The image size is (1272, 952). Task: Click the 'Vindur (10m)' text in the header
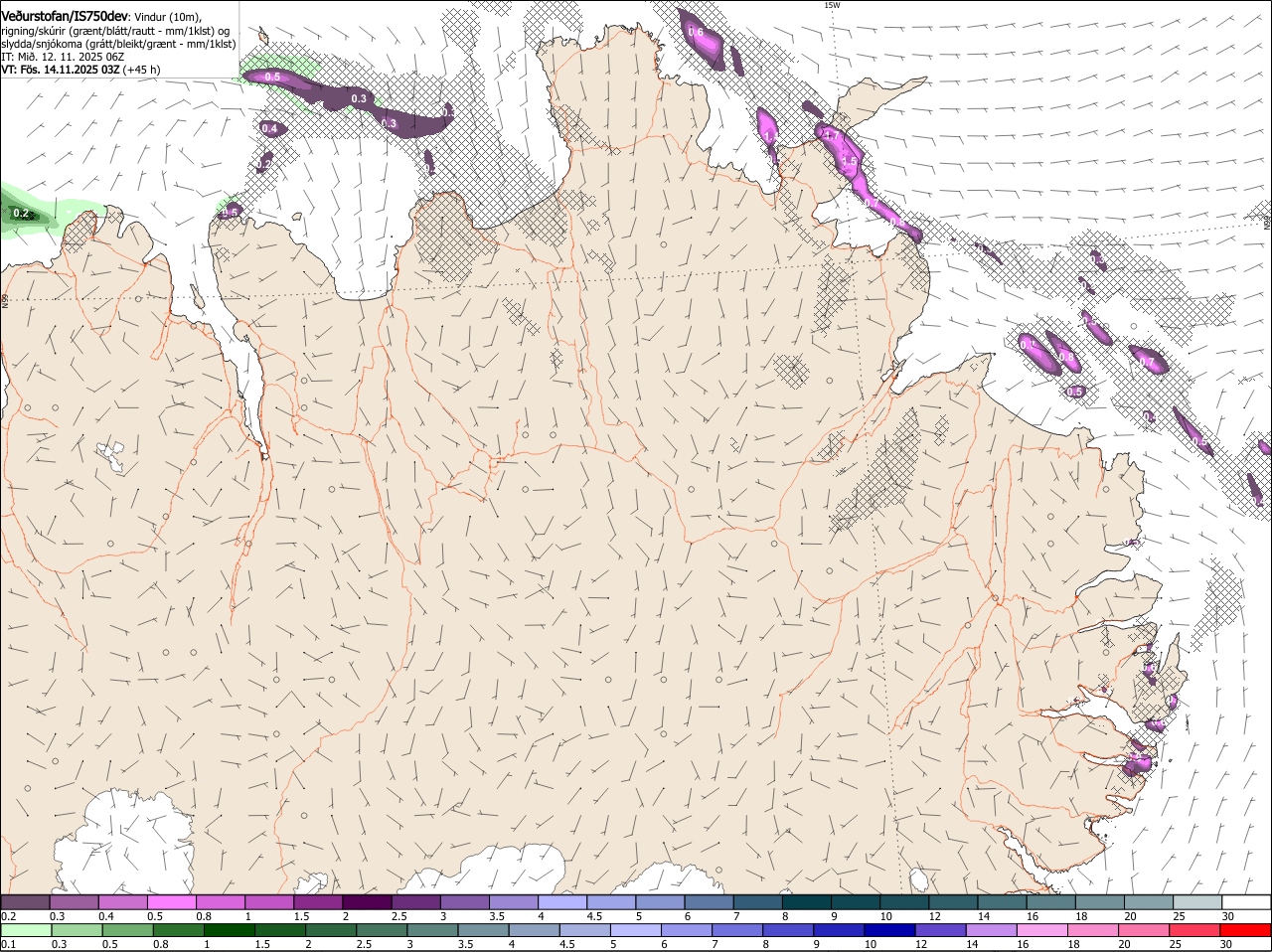167,17
